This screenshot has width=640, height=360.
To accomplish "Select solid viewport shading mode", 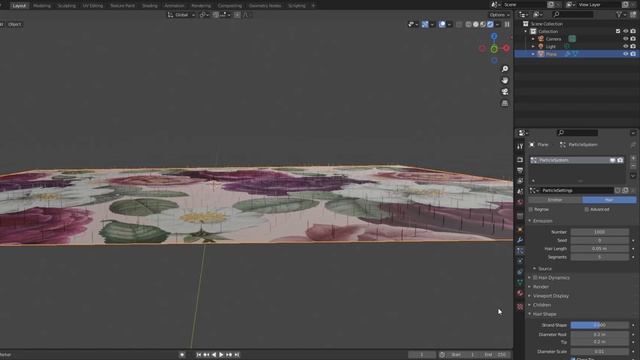I will tap(476, 24).
